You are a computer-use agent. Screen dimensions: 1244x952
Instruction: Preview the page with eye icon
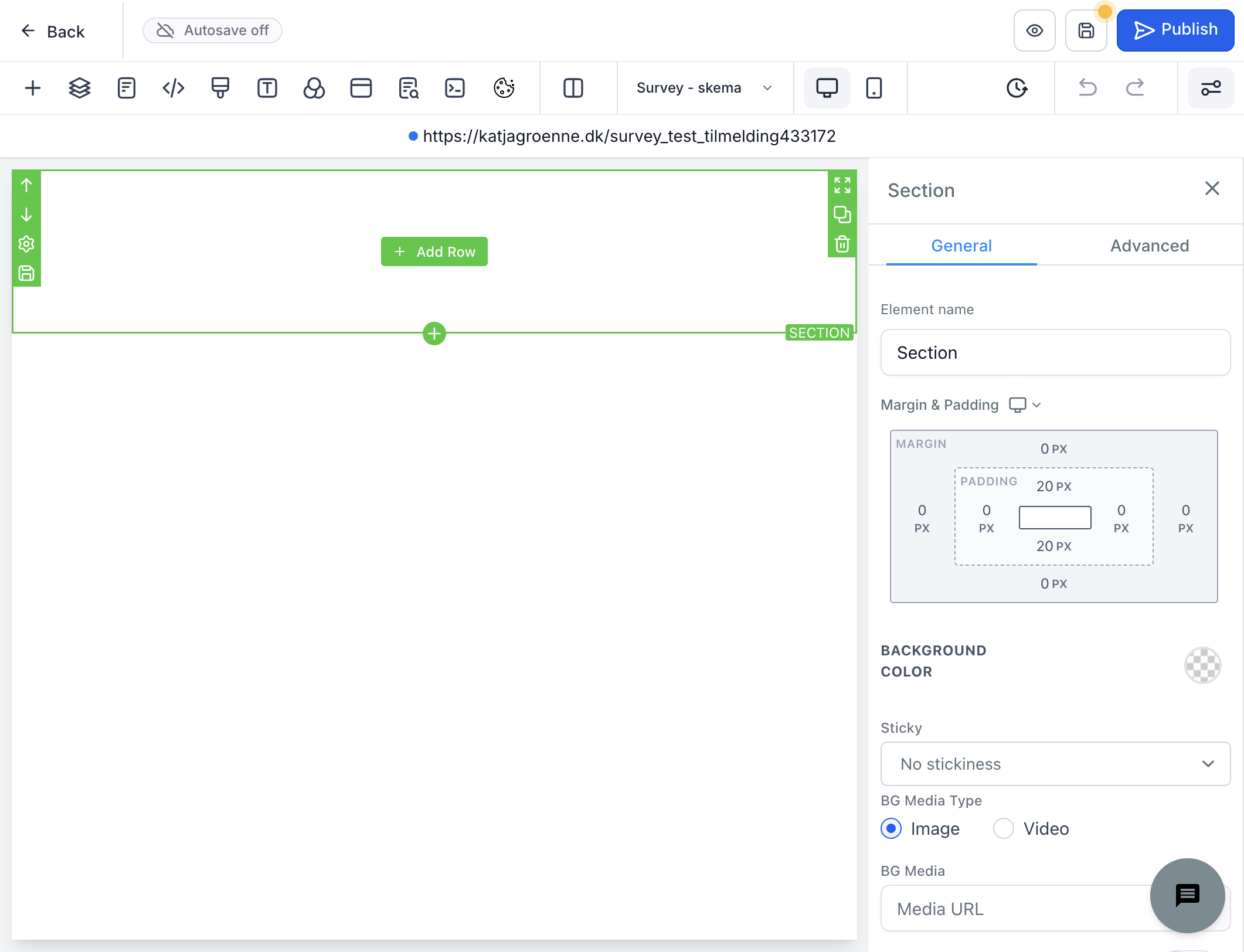tap(1035, 30)
